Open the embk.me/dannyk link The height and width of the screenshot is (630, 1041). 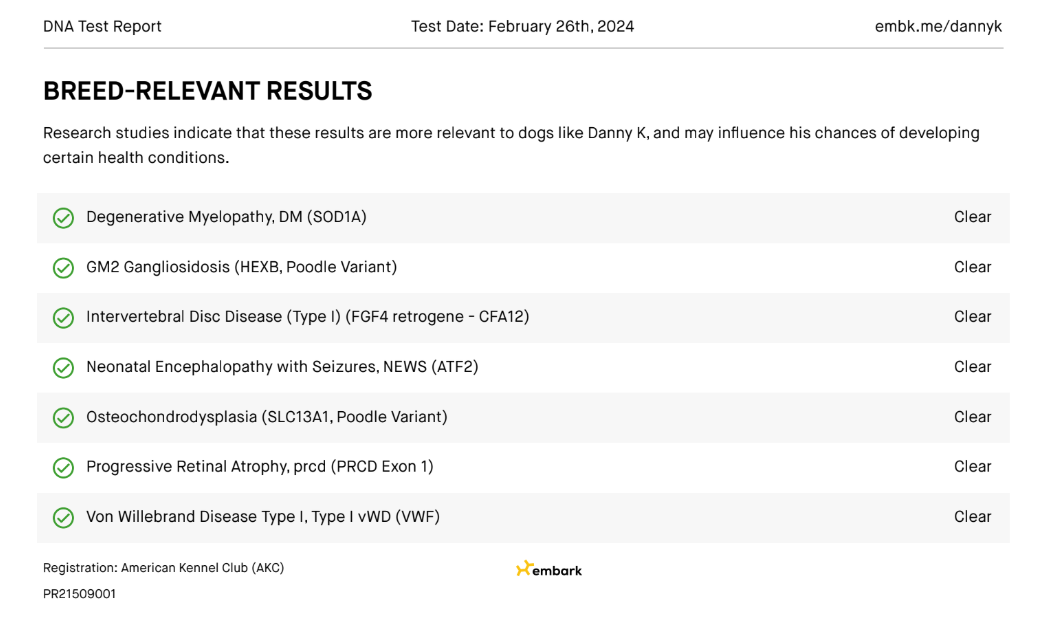(x=937, y=26)
